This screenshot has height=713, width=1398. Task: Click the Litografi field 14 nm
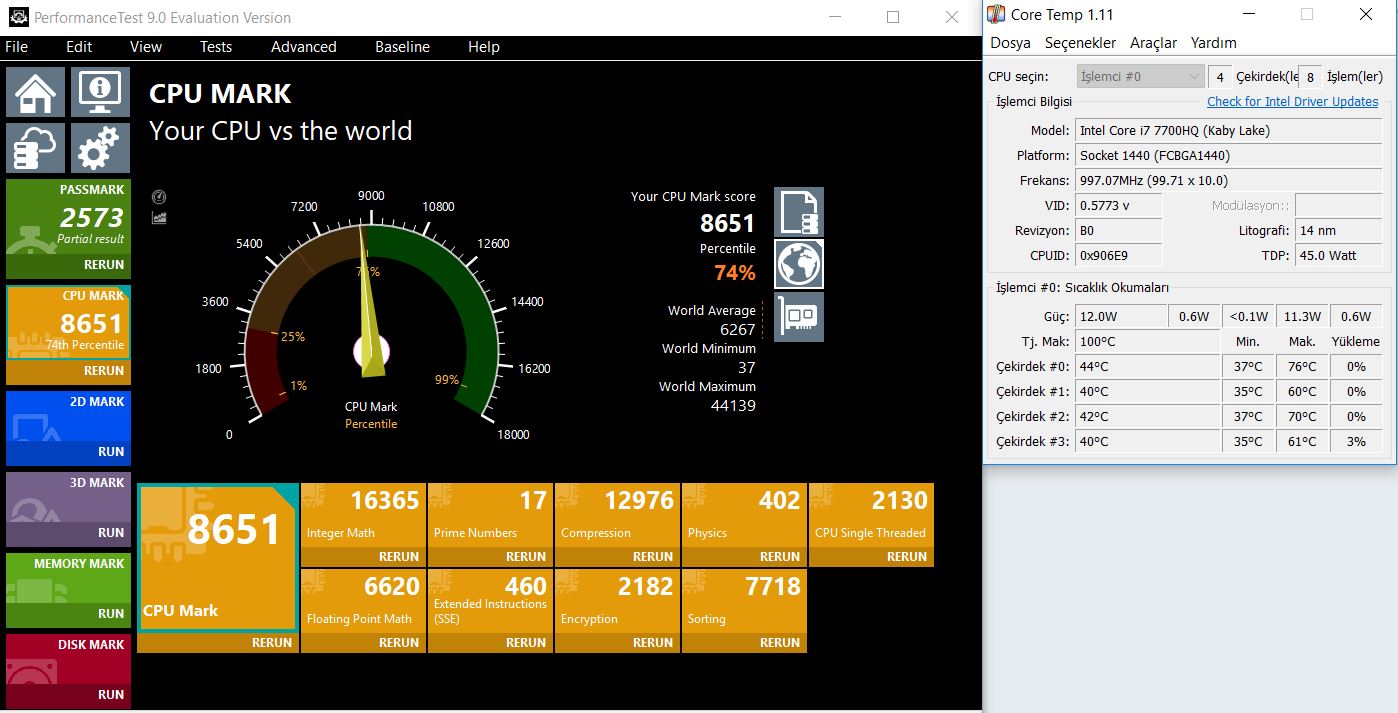1339,230
